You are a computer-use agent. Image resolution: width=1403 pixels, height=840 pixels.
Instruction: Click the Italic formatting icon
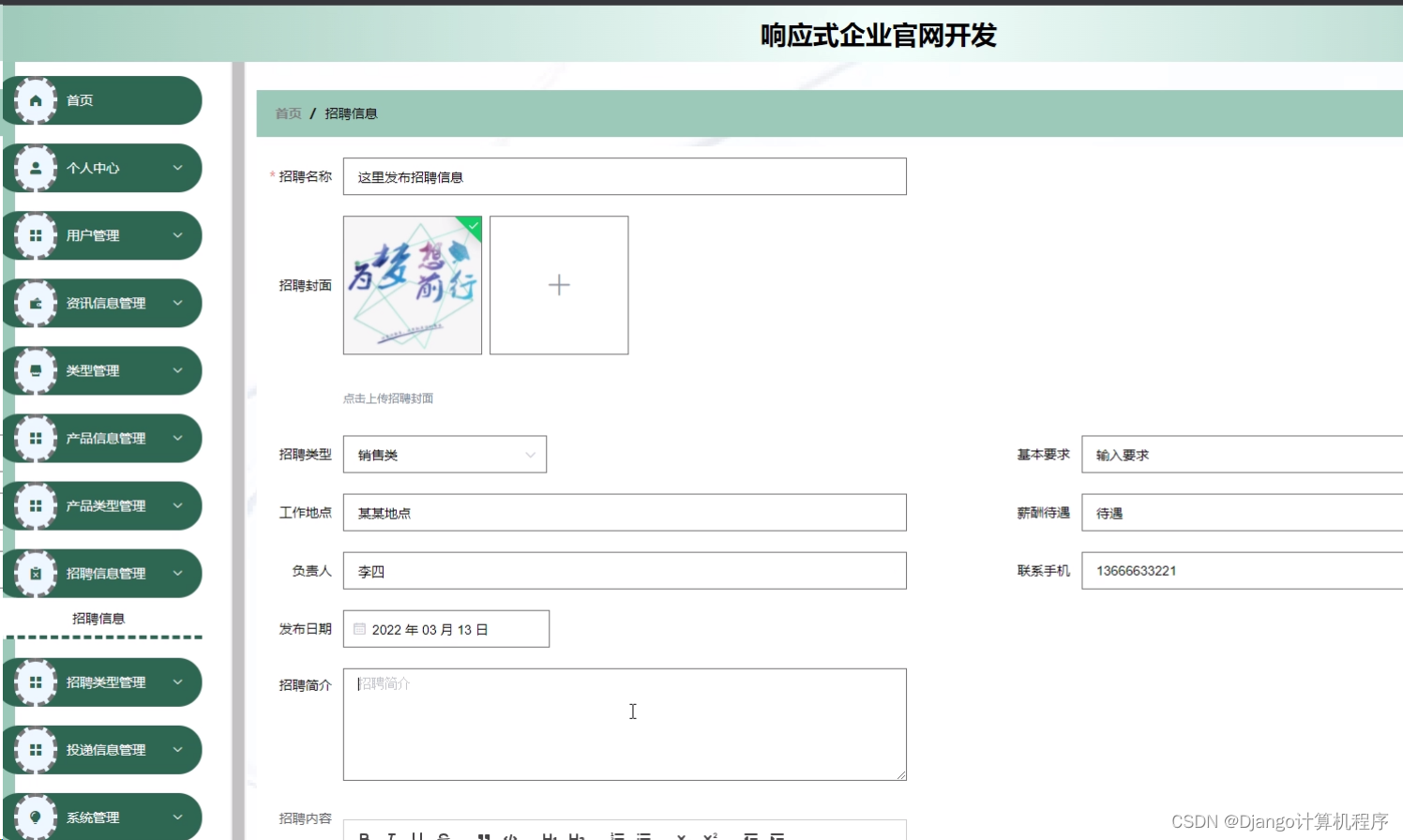pyautogui.click(x=393, y=834)
